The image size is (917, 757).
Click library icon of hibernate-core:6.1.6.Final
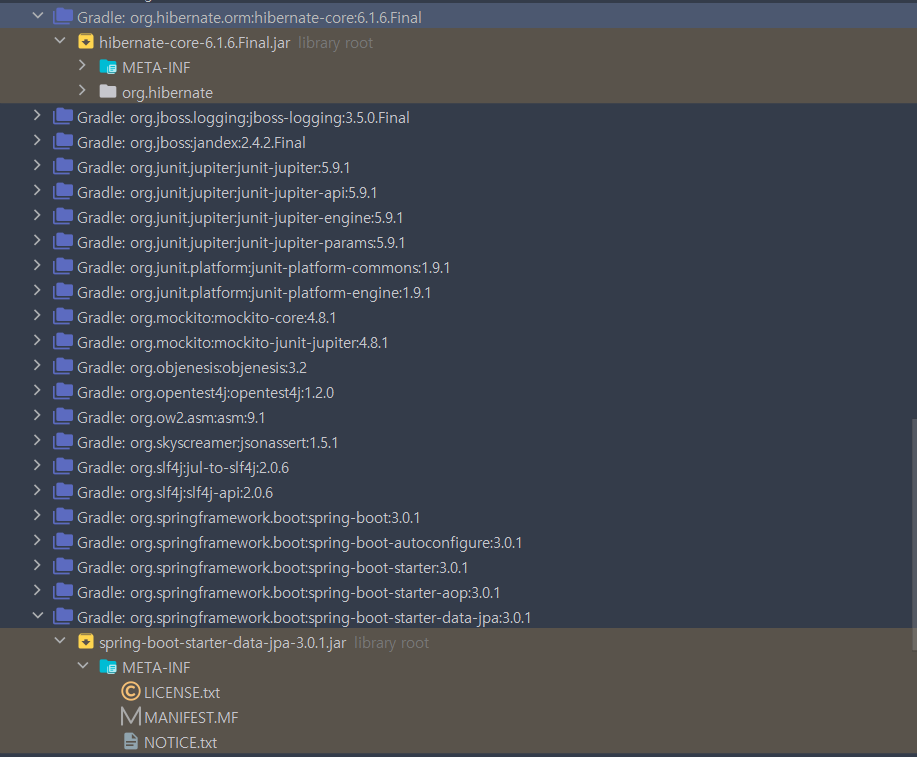coord(63,16)
